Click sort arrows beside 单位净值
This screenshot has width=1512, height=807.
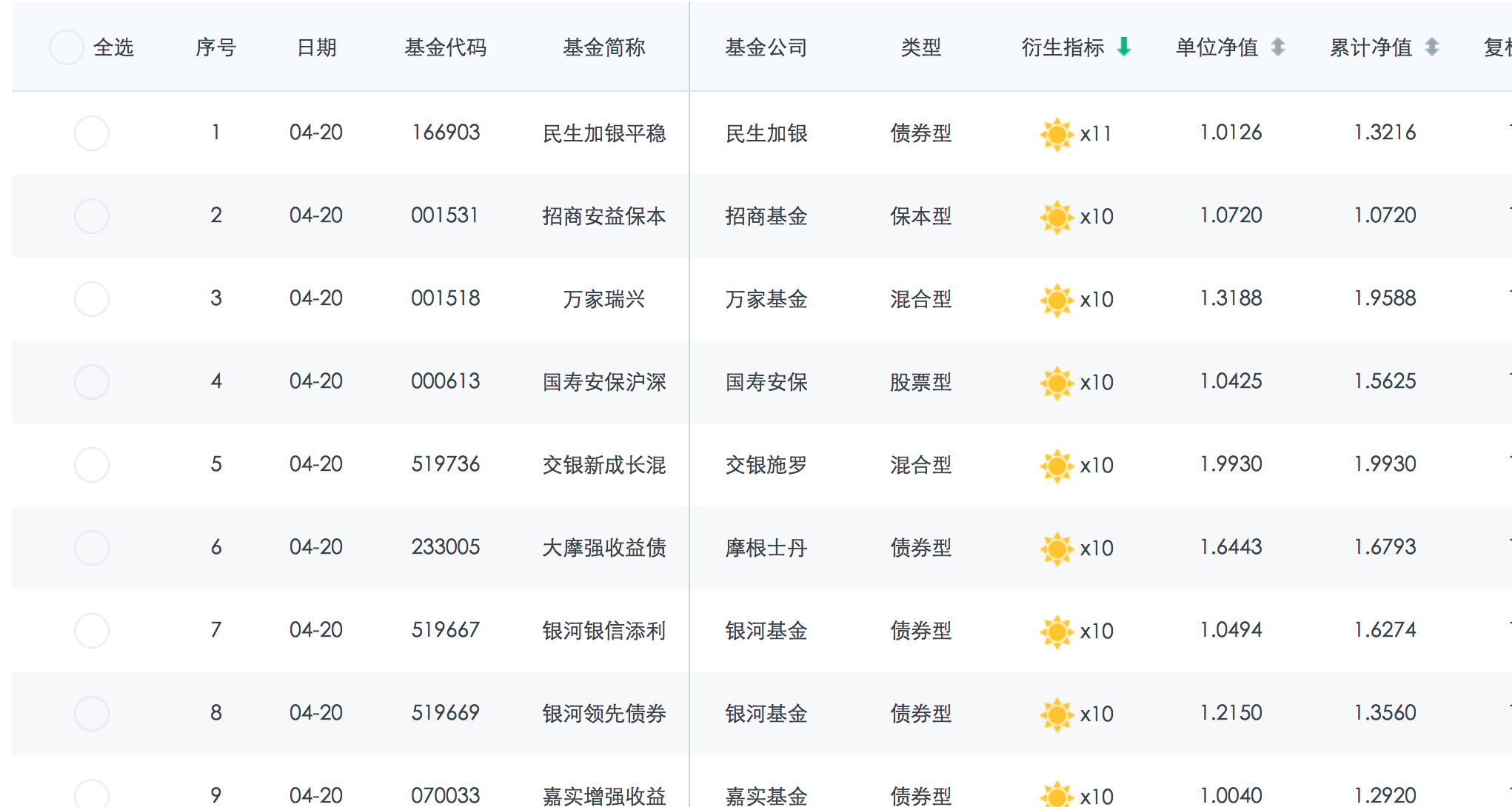pyautogui.click(x=1278, y=47)
